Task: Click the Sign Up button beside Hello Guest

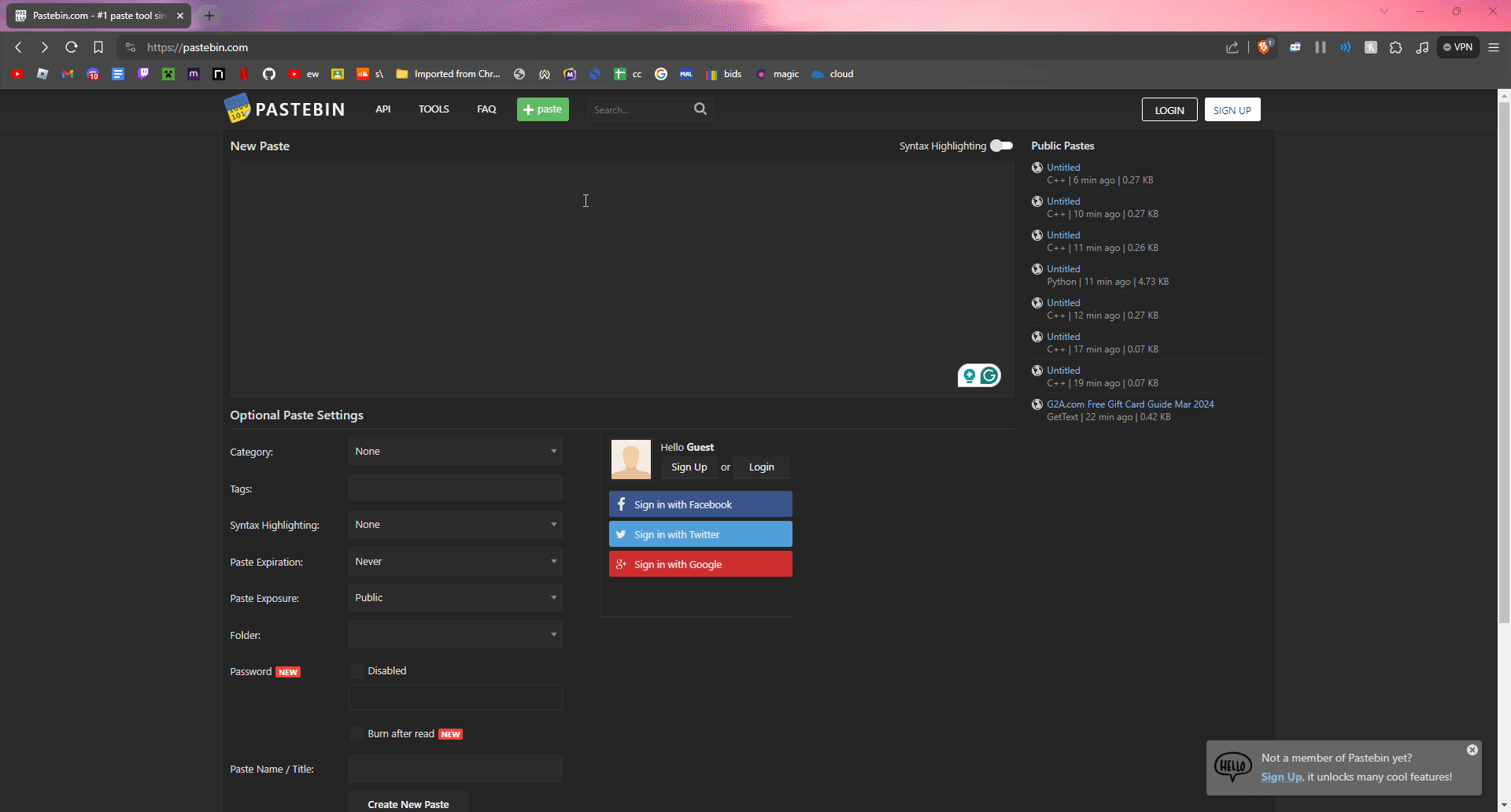Action: 689,467
